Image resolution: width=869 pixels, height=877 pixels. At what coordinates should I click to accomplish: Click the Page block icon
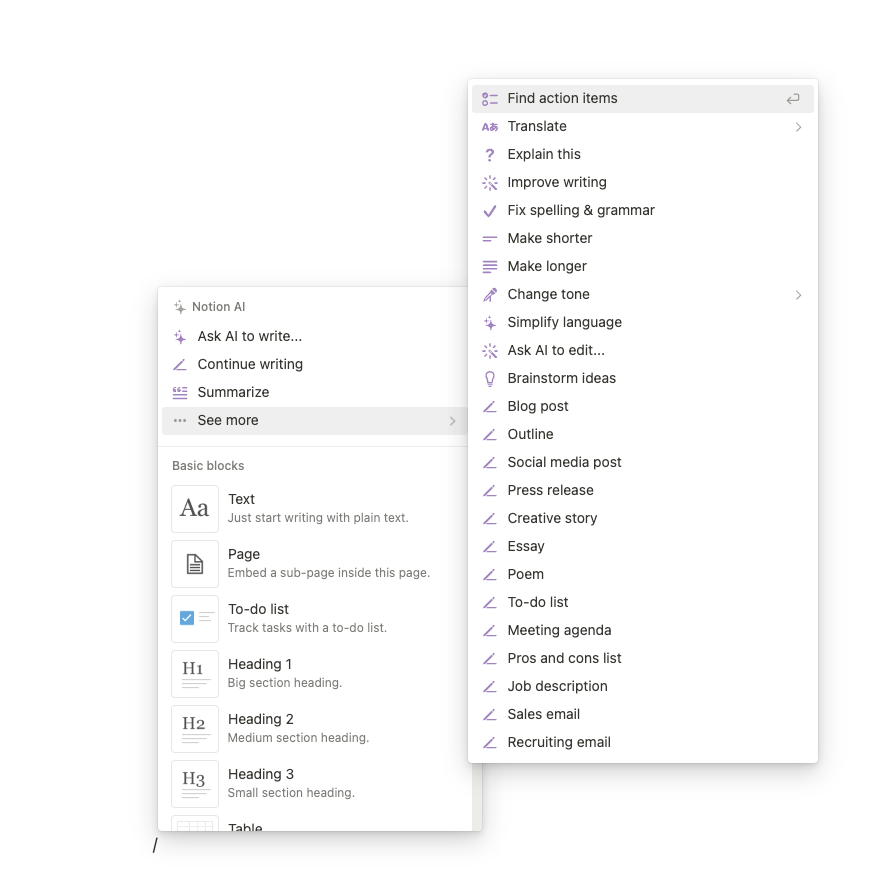[x=194, y=563]
